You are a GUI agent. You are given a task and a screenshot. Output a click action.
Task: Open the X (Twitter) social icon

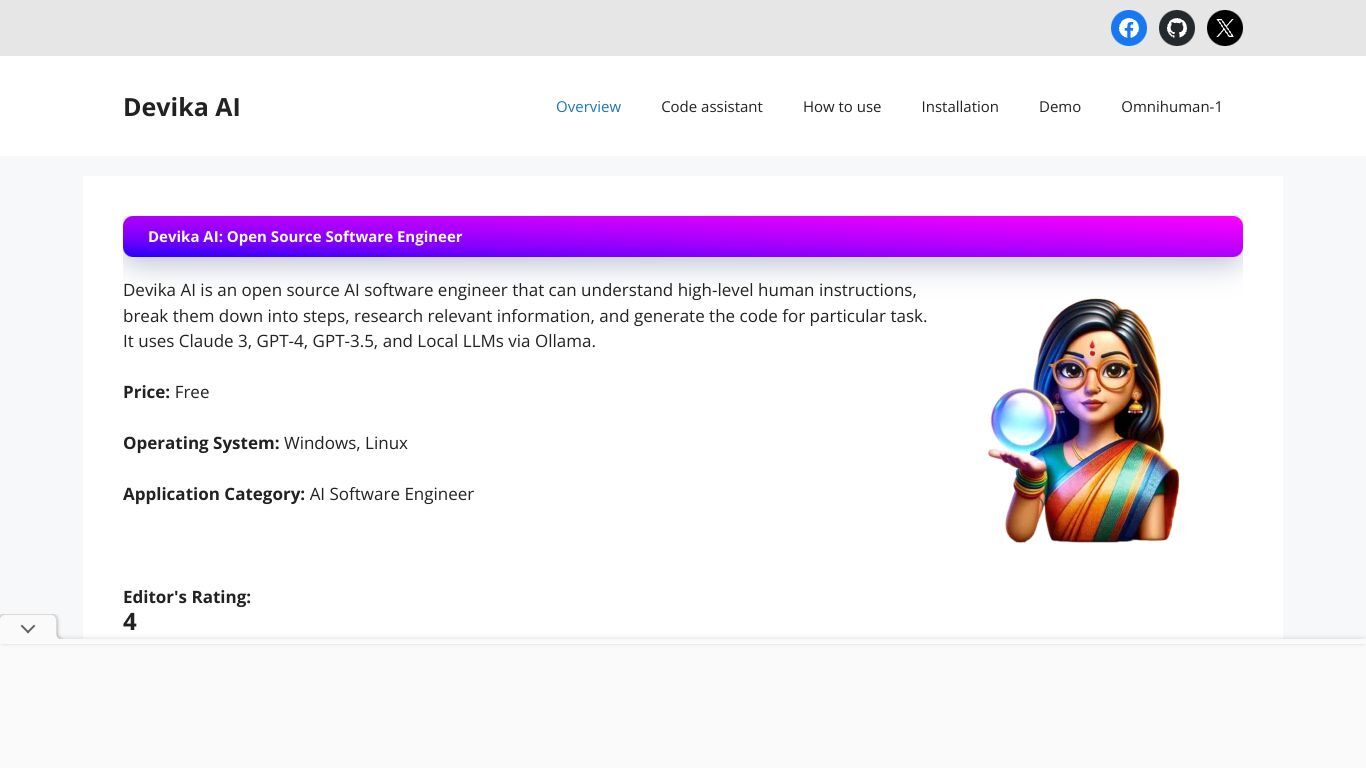pyautogui.click(x=1225, y=28)
